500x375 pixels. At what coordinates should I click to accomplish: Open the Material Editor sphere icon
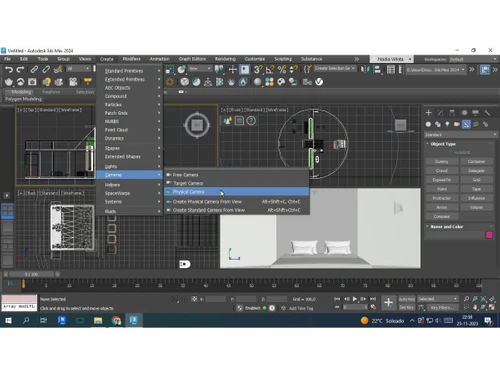click(x=257, y=82)
